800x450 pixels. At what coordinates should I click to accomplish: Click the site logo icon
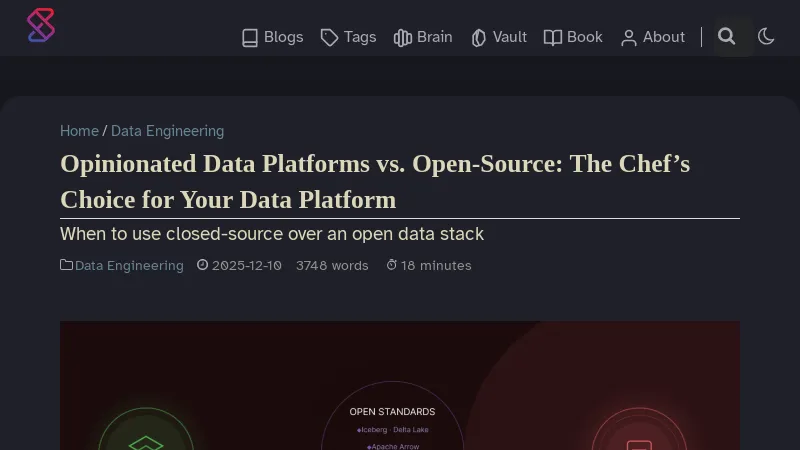click(x=41, y=26)
